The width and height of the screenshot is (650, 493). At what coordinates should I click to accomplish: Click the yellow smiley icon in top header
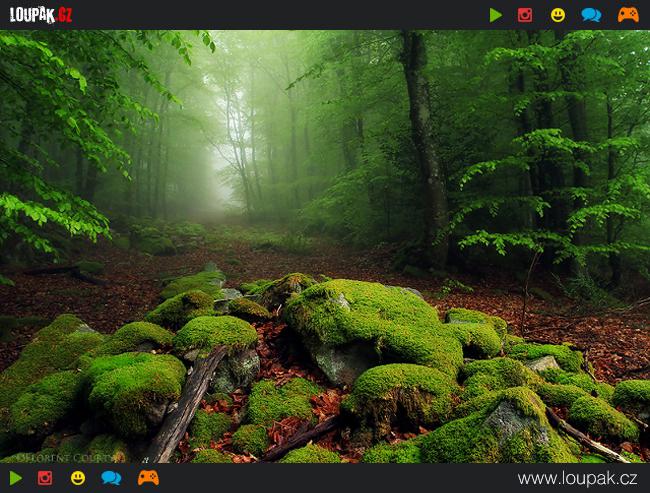point(558,15)
